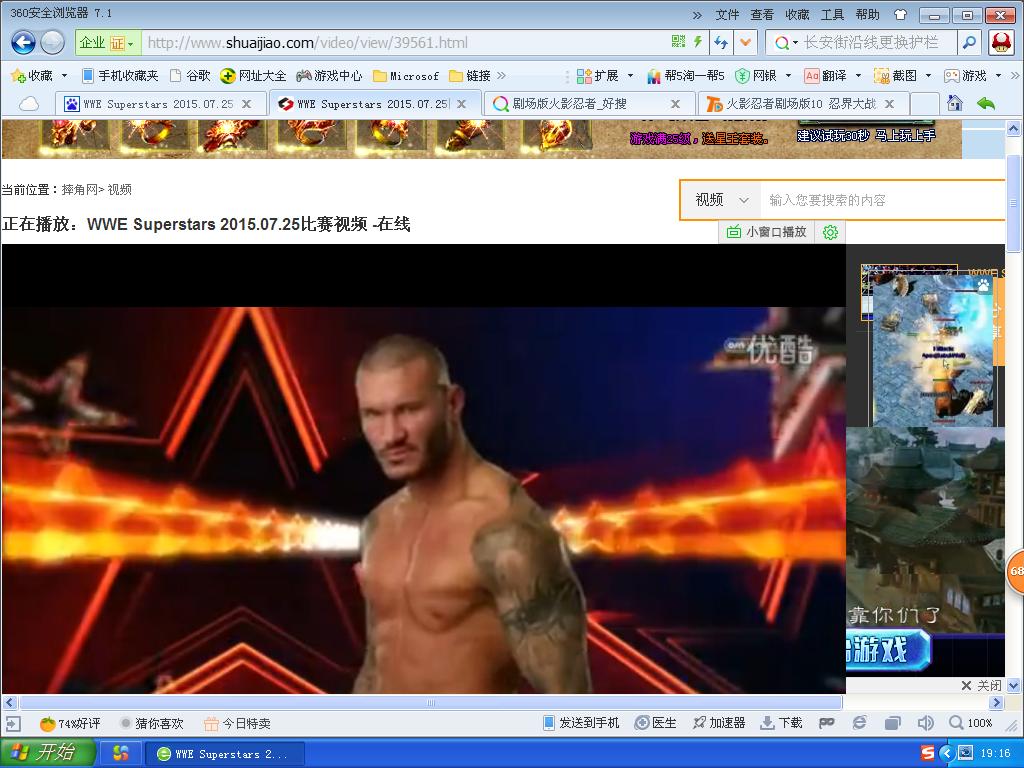Click the 摔角网 breadcrumb link
This screenshot has height=768, width=1024.
[78, 189]
